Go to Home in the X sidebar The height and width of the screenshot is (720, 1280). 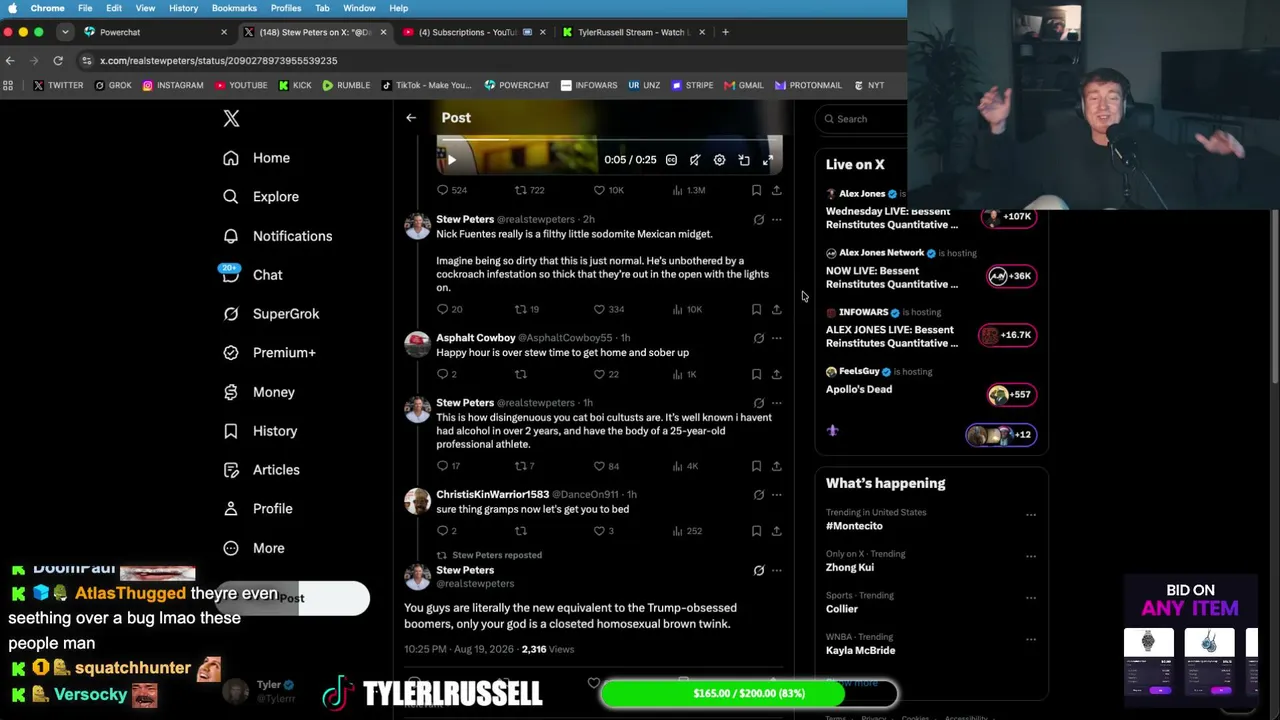point(257,158)
